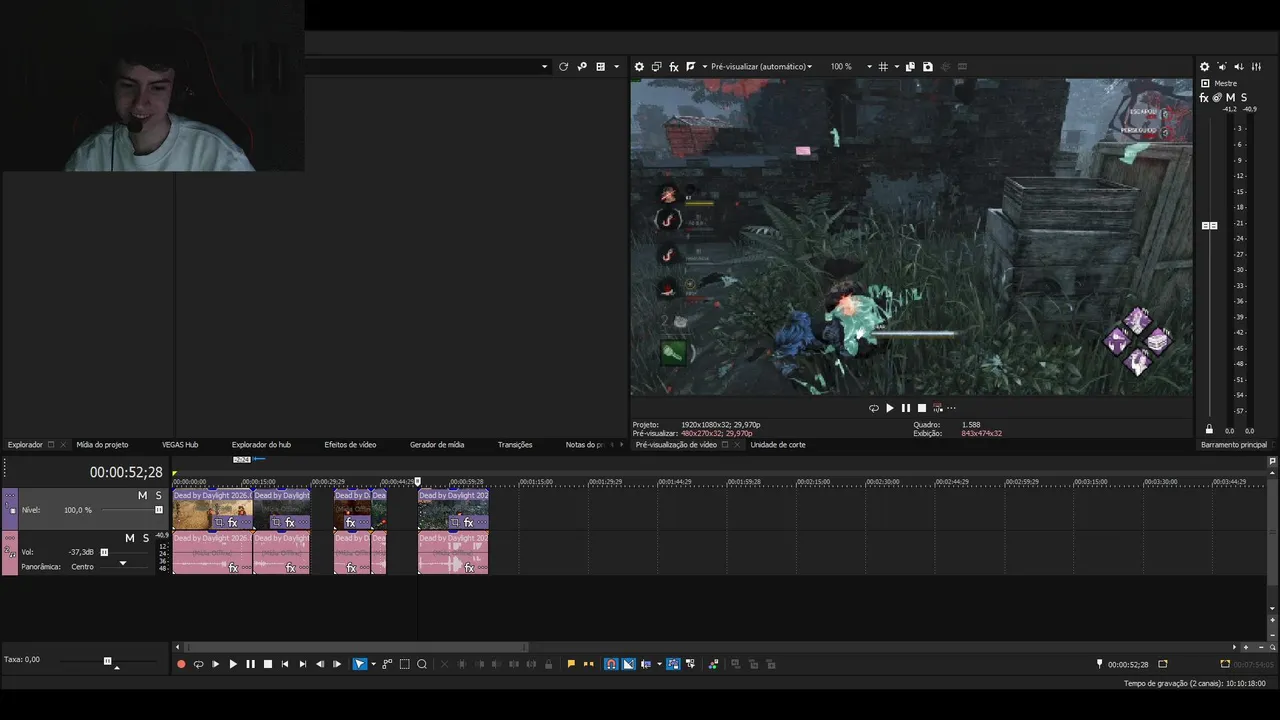
Task: Click play button under video preview
Action: click(890, 408)
